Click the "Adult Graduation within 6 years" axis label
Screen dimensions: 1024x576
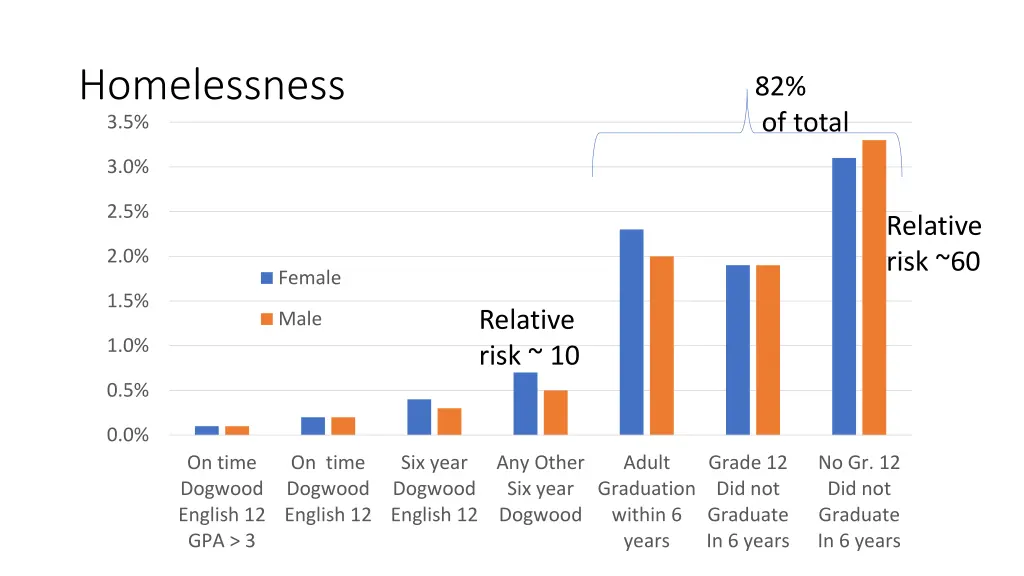[x=646, y=502]
